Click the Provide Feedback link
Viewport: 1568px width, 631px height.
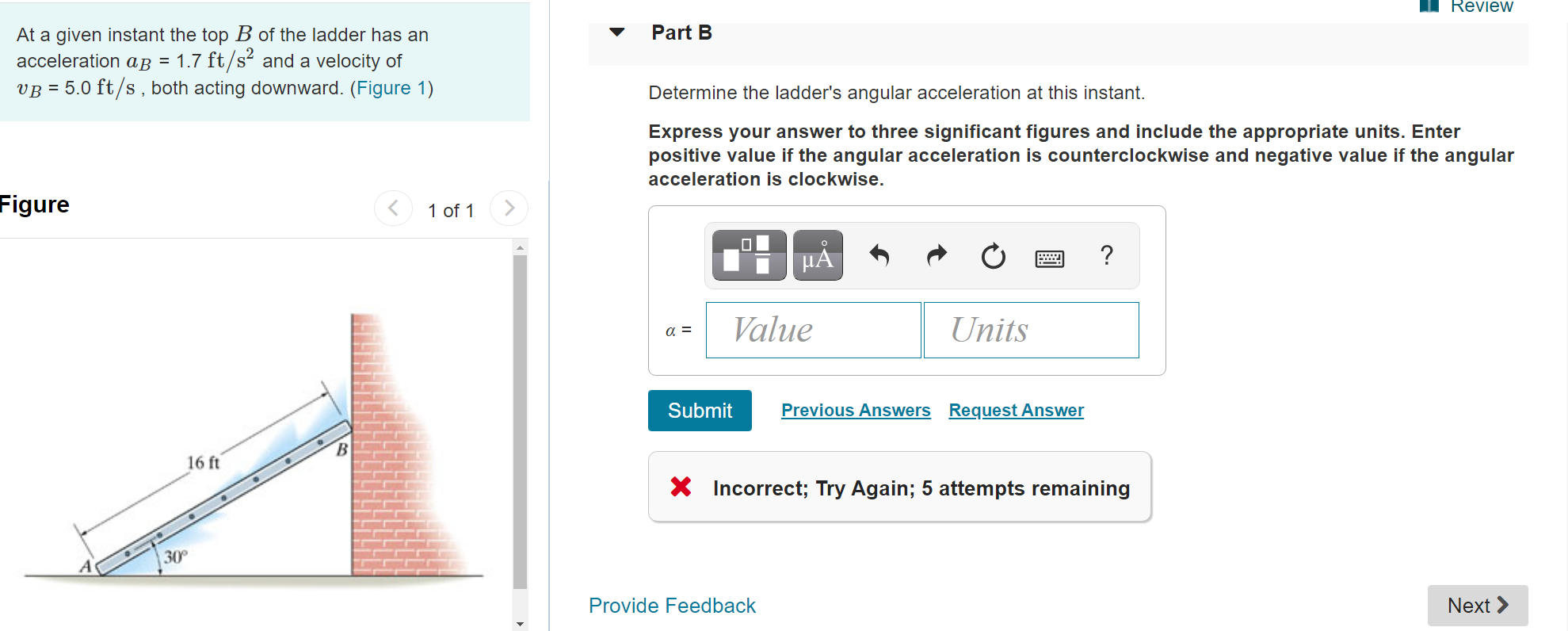(671, 605)
